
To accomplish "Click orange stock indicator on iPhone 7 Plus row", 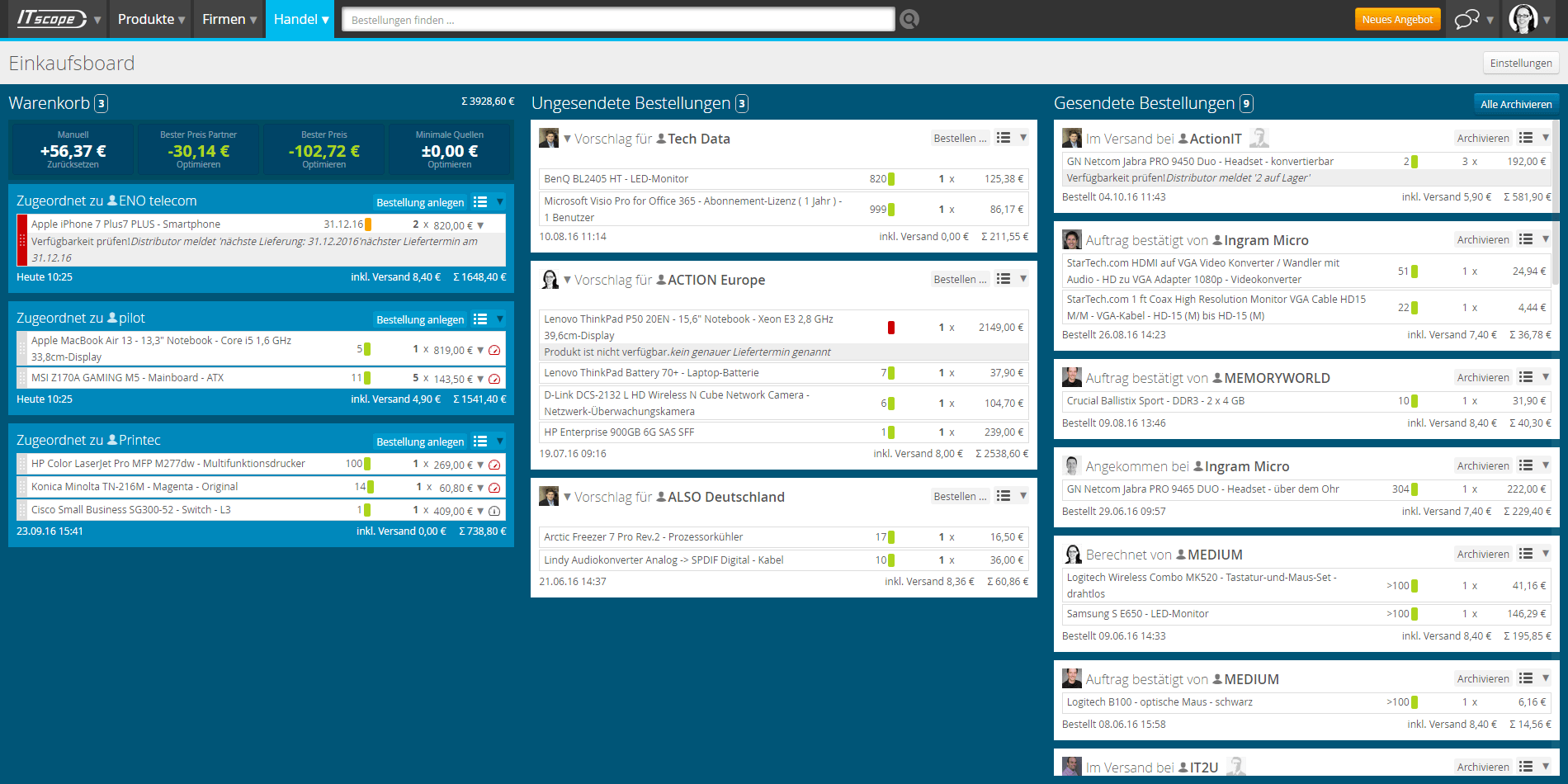I will pyautogui.click(x=368, y=224).
